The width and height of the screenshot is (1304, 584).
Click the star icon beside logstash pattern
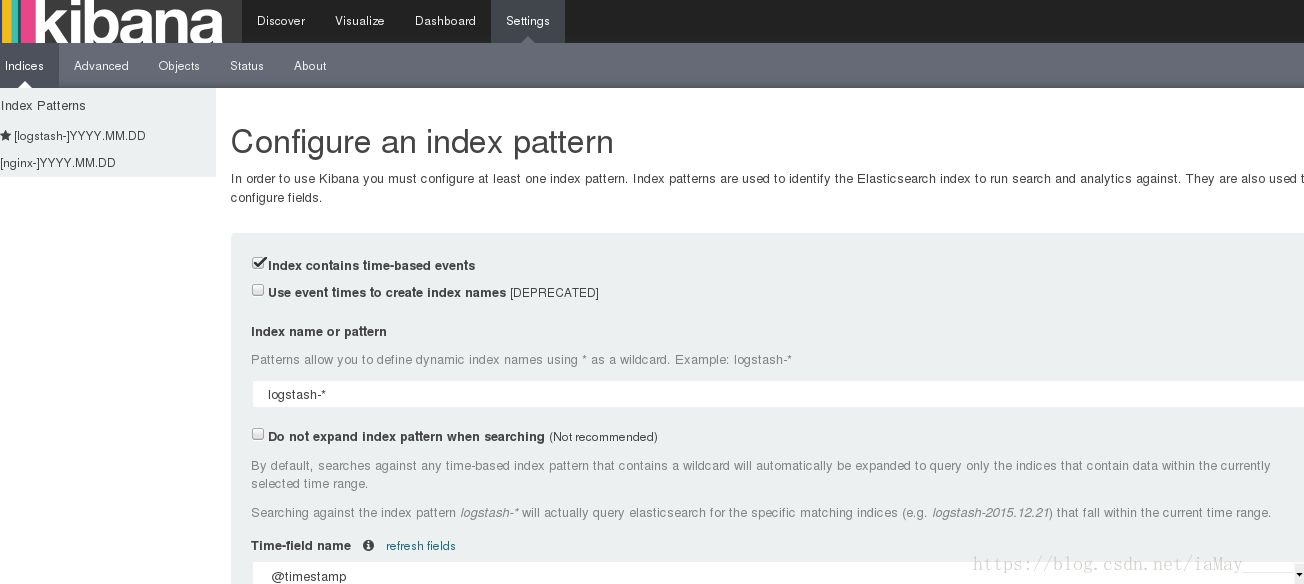5,136
